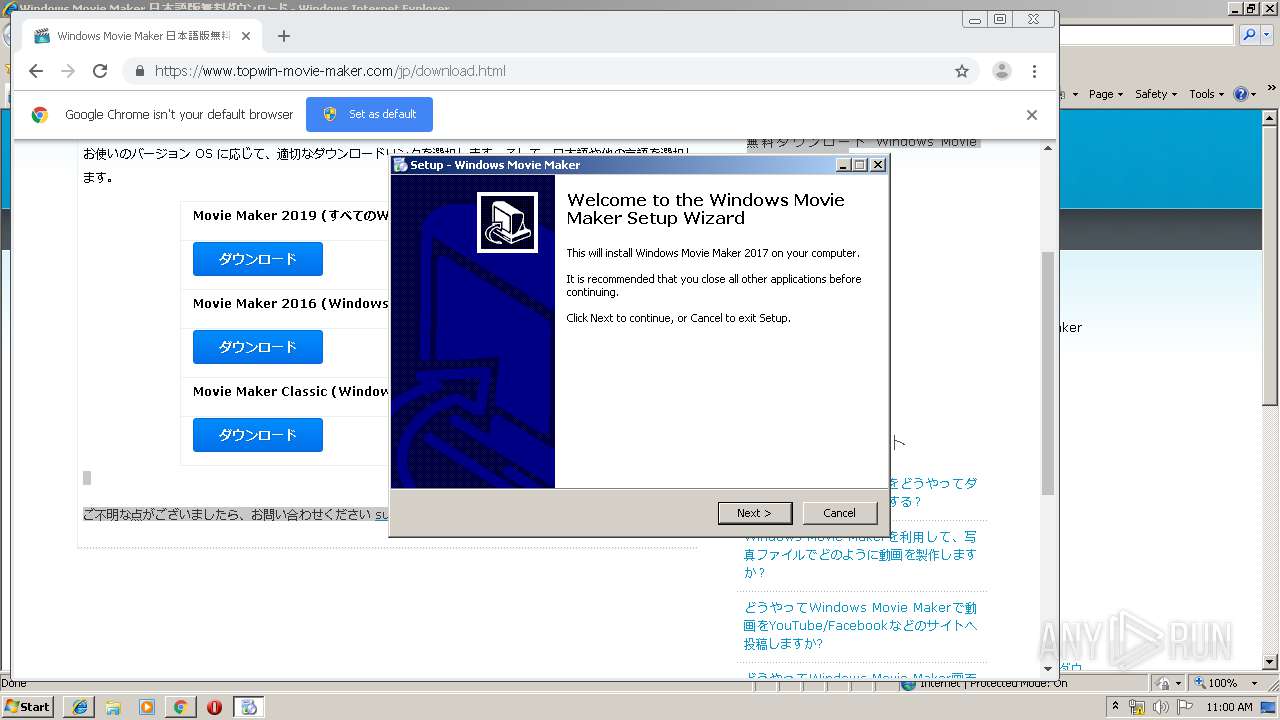1280x720 pixels.
Task: Go back in the Chrome window
Action: pyautogui.click(x=36, y=71)
